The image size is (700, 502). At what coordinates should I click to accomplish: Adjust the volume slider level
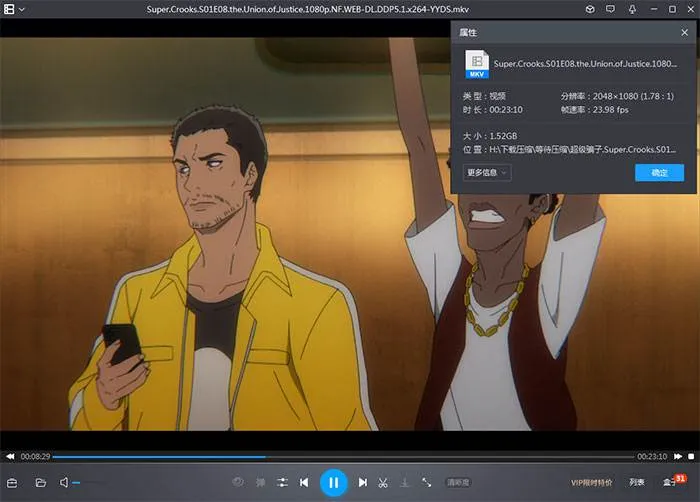point(89,483)
